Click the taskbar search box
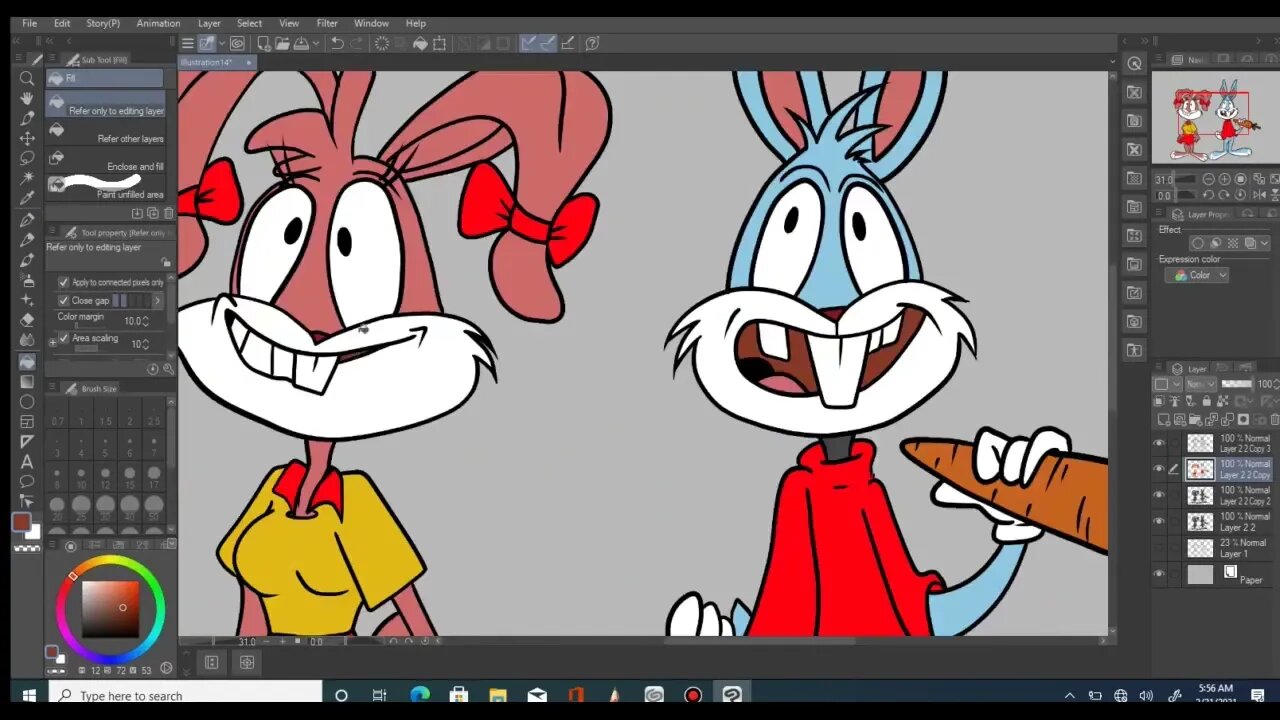Screen dimensions: 1280x720 [185, 695]
